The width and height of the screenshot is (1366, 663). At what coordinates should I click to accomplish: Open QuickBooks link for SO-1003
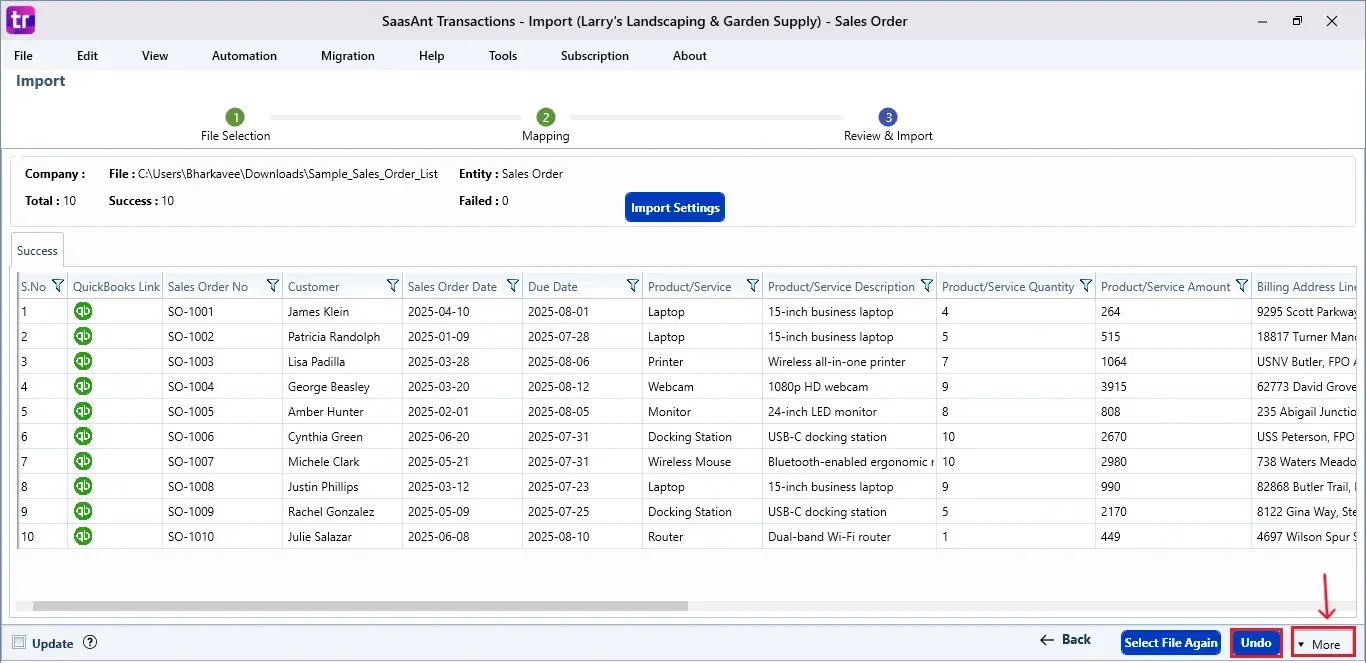click(83, 361)
